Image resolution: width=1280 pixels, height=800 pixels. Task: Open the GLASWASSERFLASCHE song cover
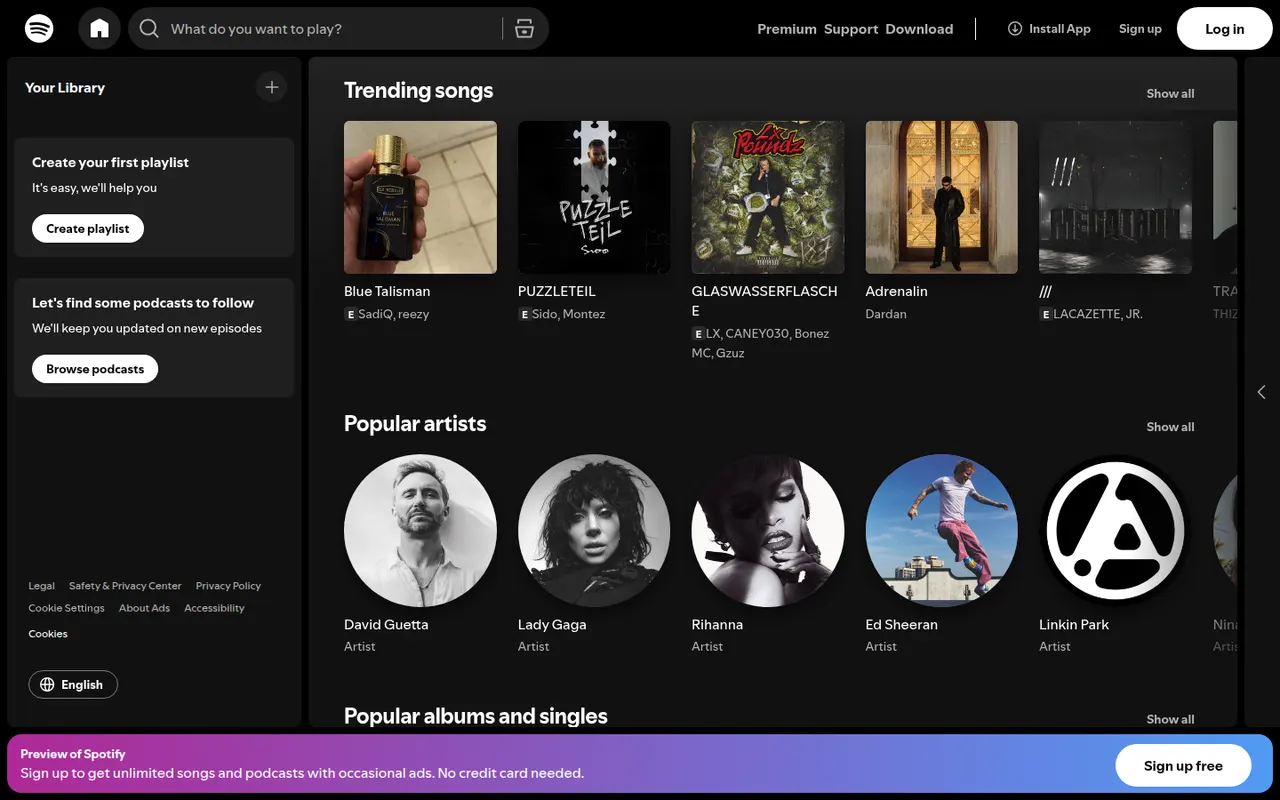(x=768, y=197)
